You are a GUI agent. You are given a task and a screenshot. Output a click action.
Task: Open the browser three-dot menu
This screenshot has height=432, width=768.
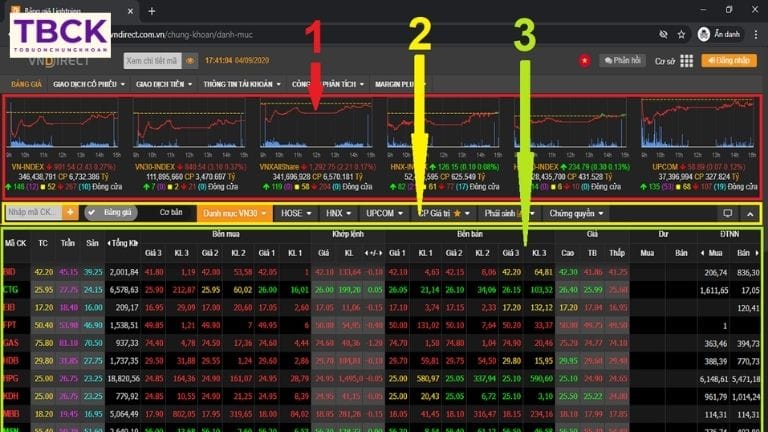[755, 33]
